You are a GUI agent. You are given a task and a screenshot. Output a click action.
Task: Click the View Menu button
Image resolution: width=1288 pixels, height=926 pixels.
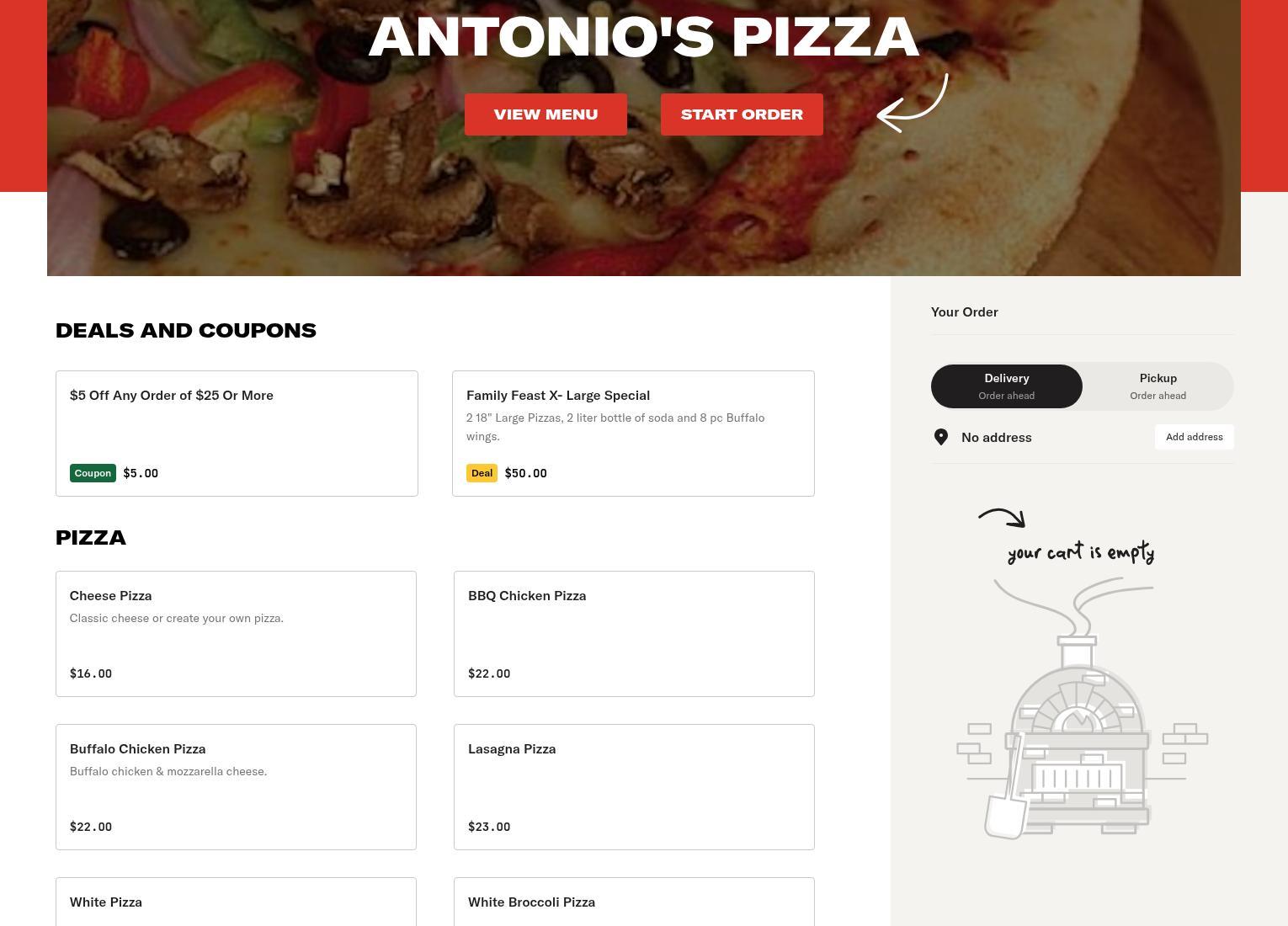pyautogui.click(x=546, y=114)
